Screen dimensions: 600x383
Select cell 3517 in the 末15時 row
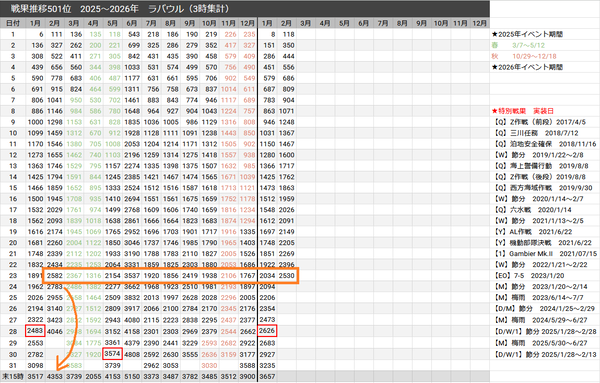click(35, 376)
